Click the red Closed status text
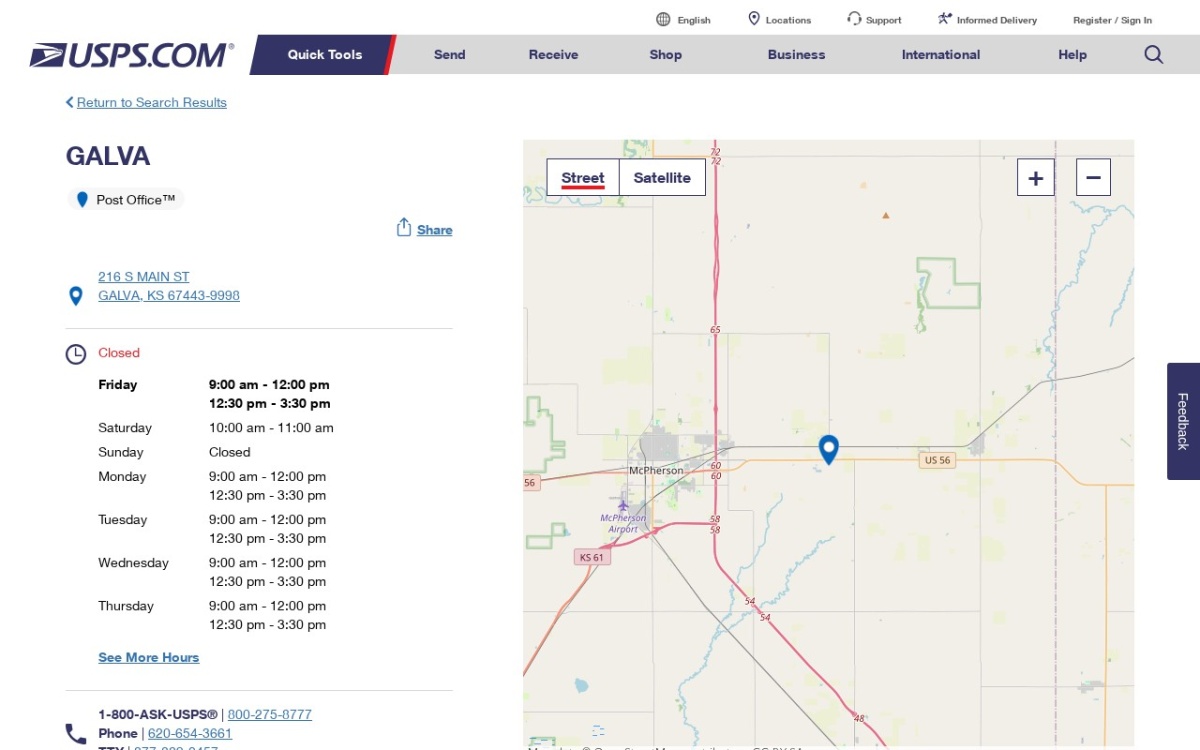Screen dimensions: 1200x750 coord(119,353)
